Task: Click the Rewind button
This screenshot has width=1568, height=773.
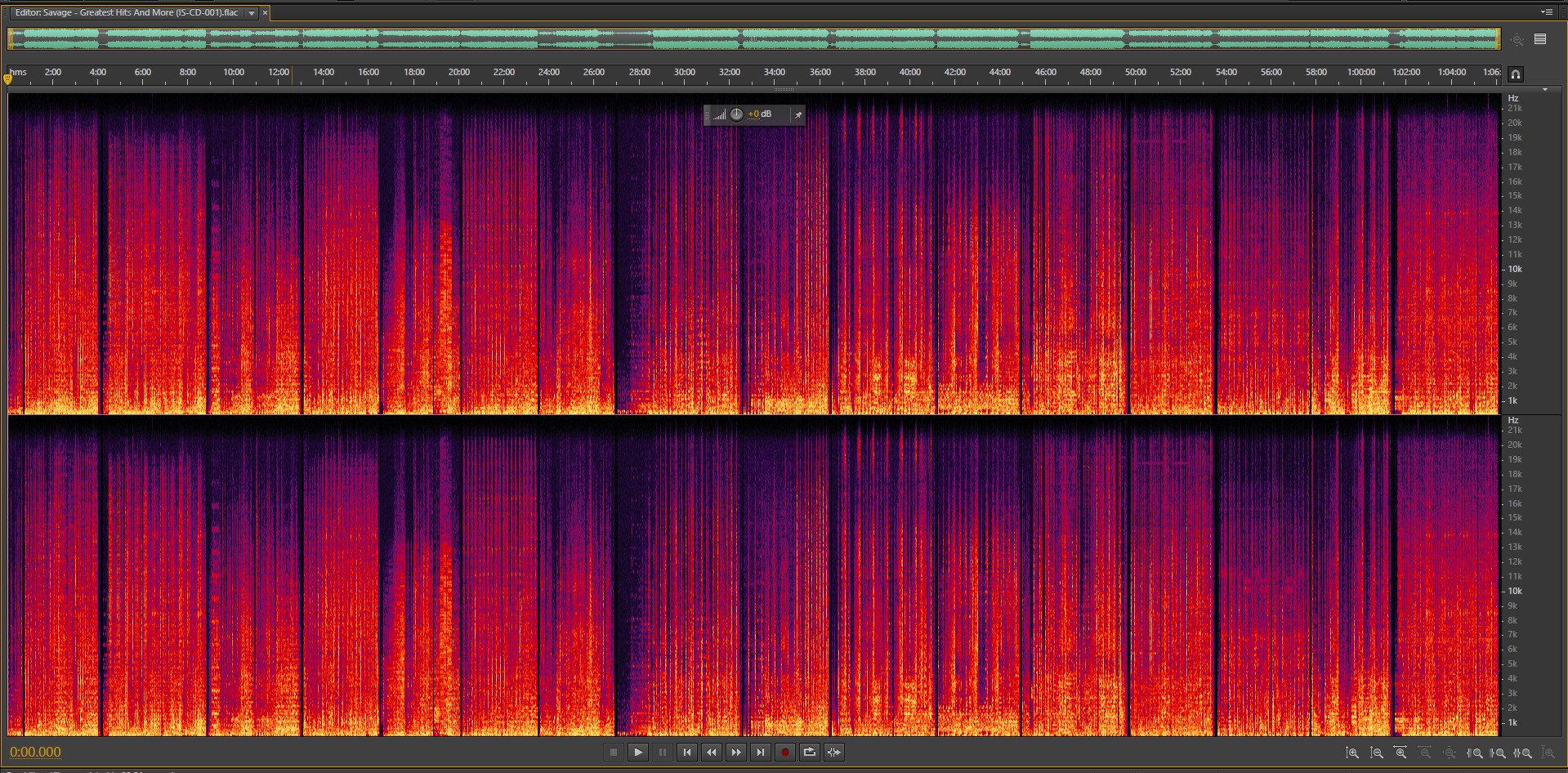Action: (711, 753)
